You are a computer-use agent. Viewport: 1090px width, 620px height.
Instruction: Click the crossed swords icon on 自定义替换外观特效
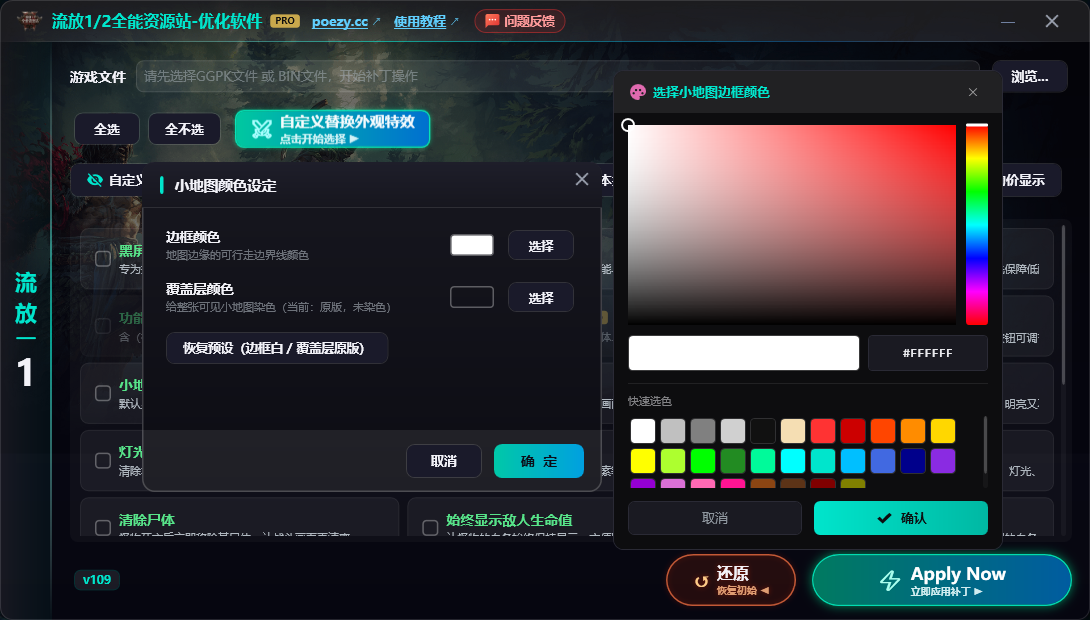point(261,129)
